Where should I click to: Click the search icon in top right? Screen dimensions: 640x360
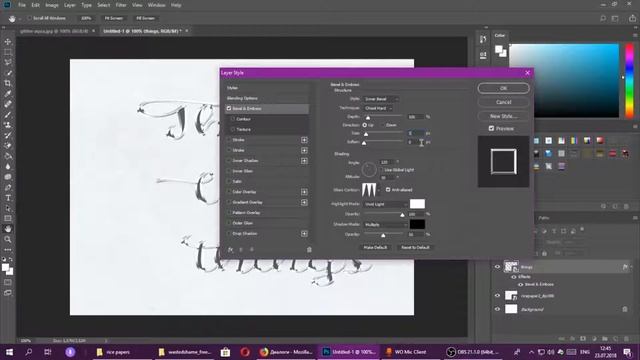[603, 18]
